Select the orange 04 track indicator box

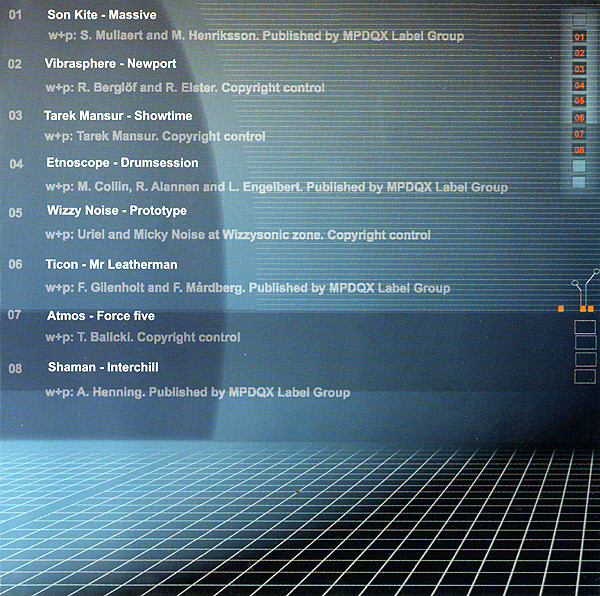[x=579, y=85]
